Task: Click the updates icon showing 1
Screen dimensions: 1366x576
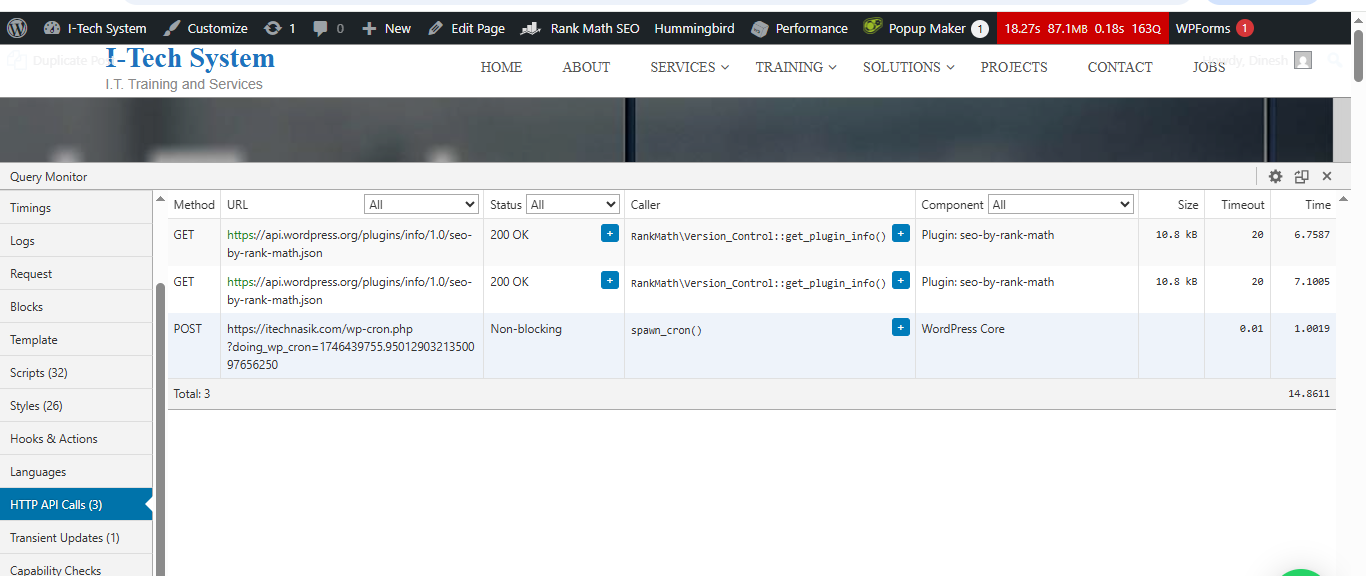Action: tap(280, 28)
